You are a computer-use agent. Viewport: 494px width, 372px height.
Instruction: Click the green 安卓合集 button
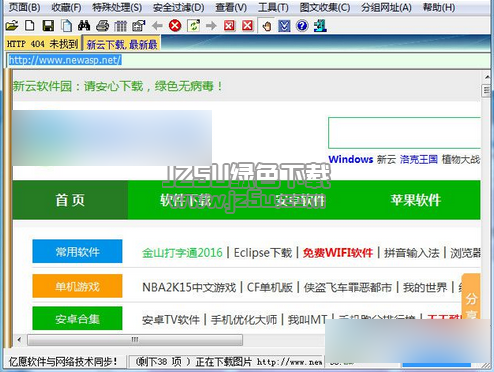[x=77, y=319]
